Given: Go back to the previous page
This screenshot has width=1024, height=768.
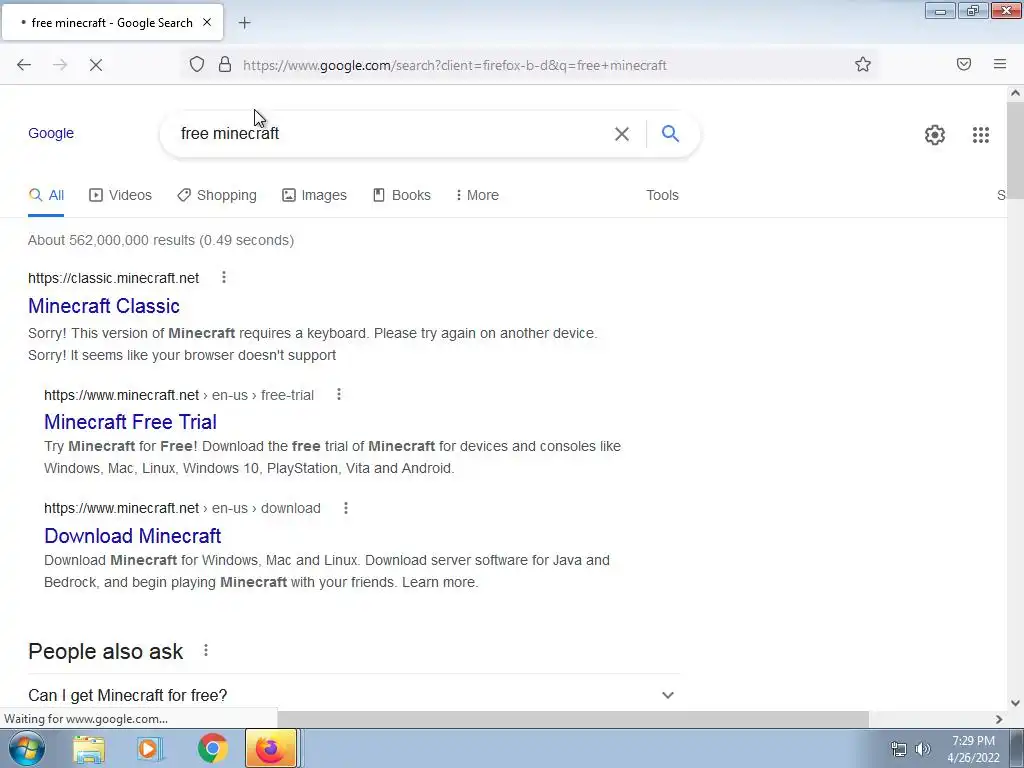Looking at the screenshot, I should tap(24, 65).
